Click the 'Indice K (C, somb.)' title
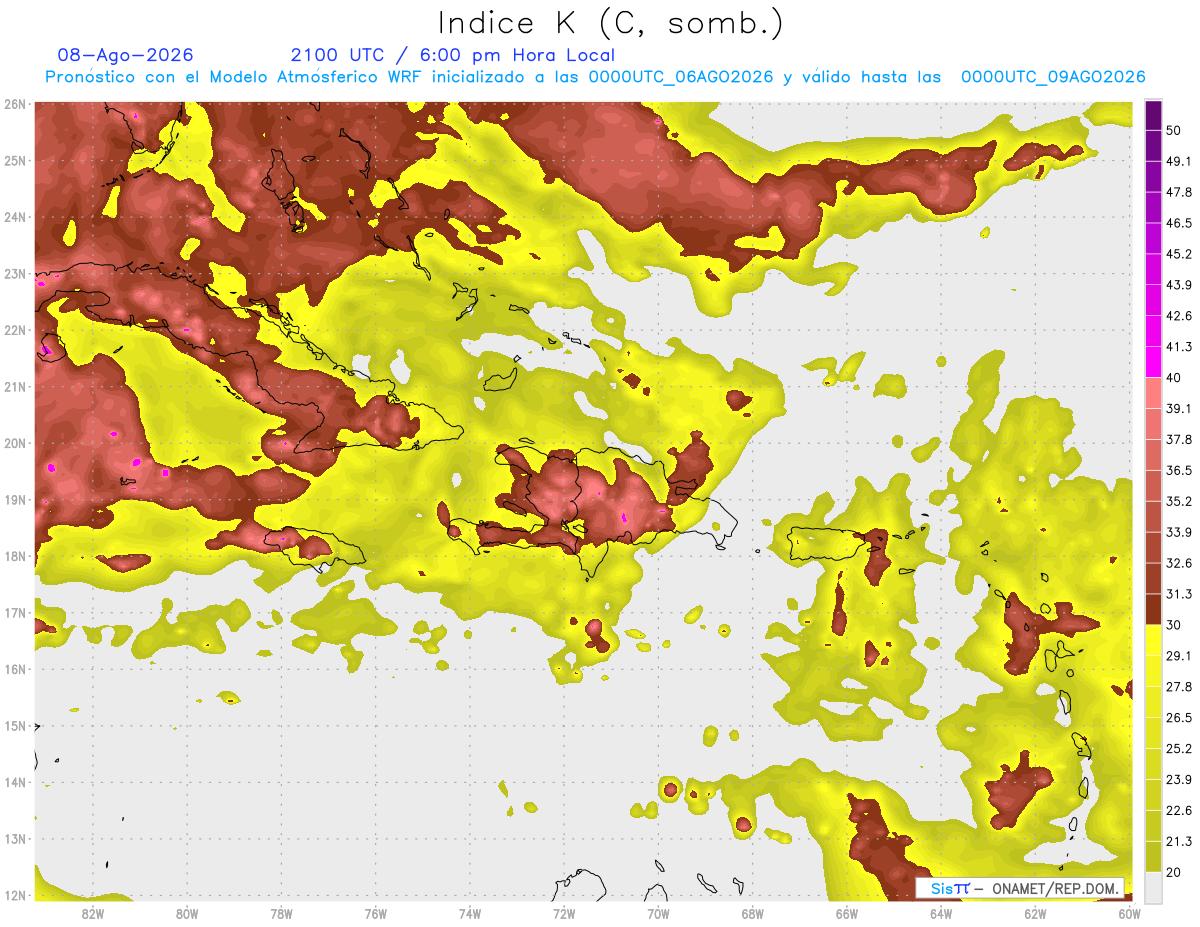 coord(611,23)
